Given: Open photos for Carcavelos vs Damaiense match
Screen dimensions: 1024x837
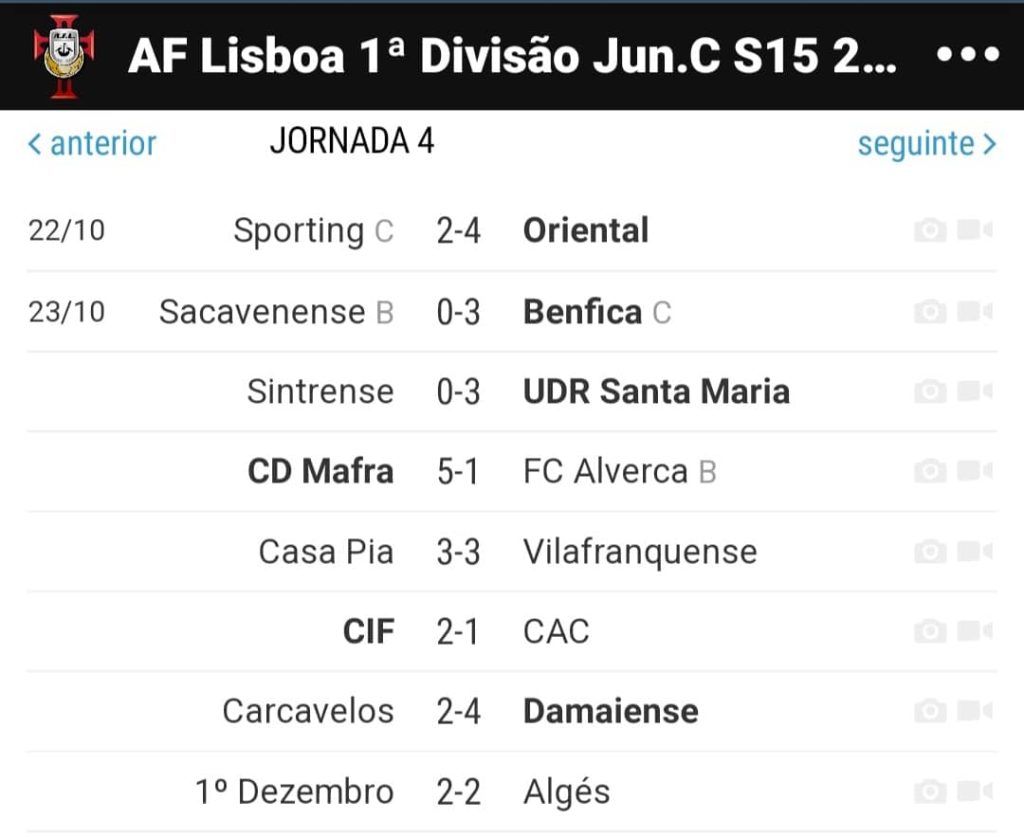Looking at the screenshot, I should [x=931, y=711].
